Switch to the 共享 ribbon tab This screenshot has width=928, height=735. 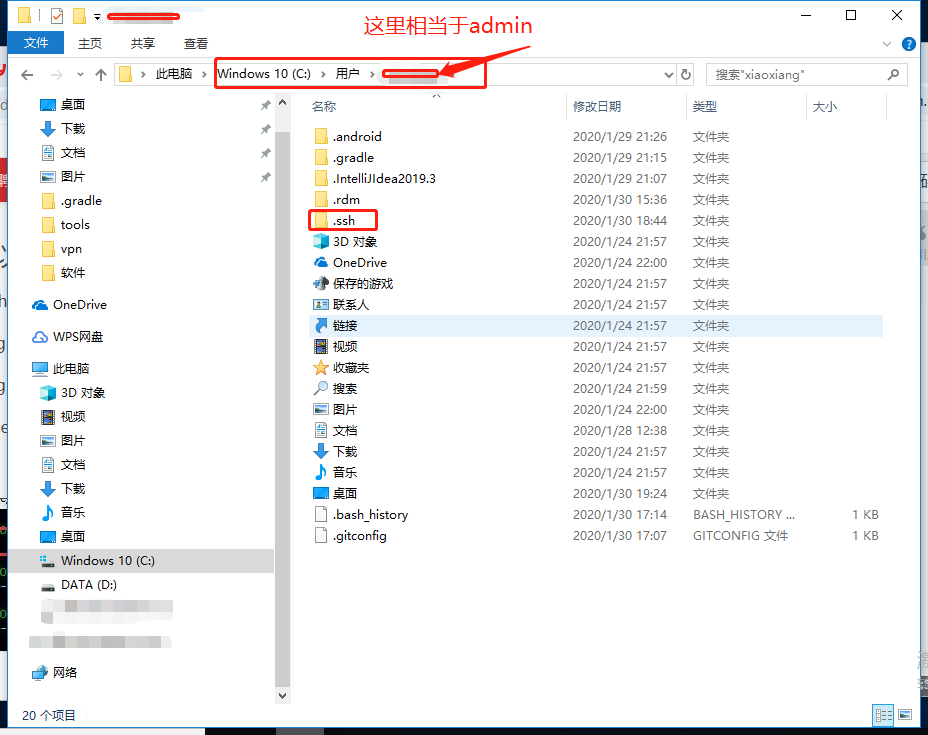[143, 43]
